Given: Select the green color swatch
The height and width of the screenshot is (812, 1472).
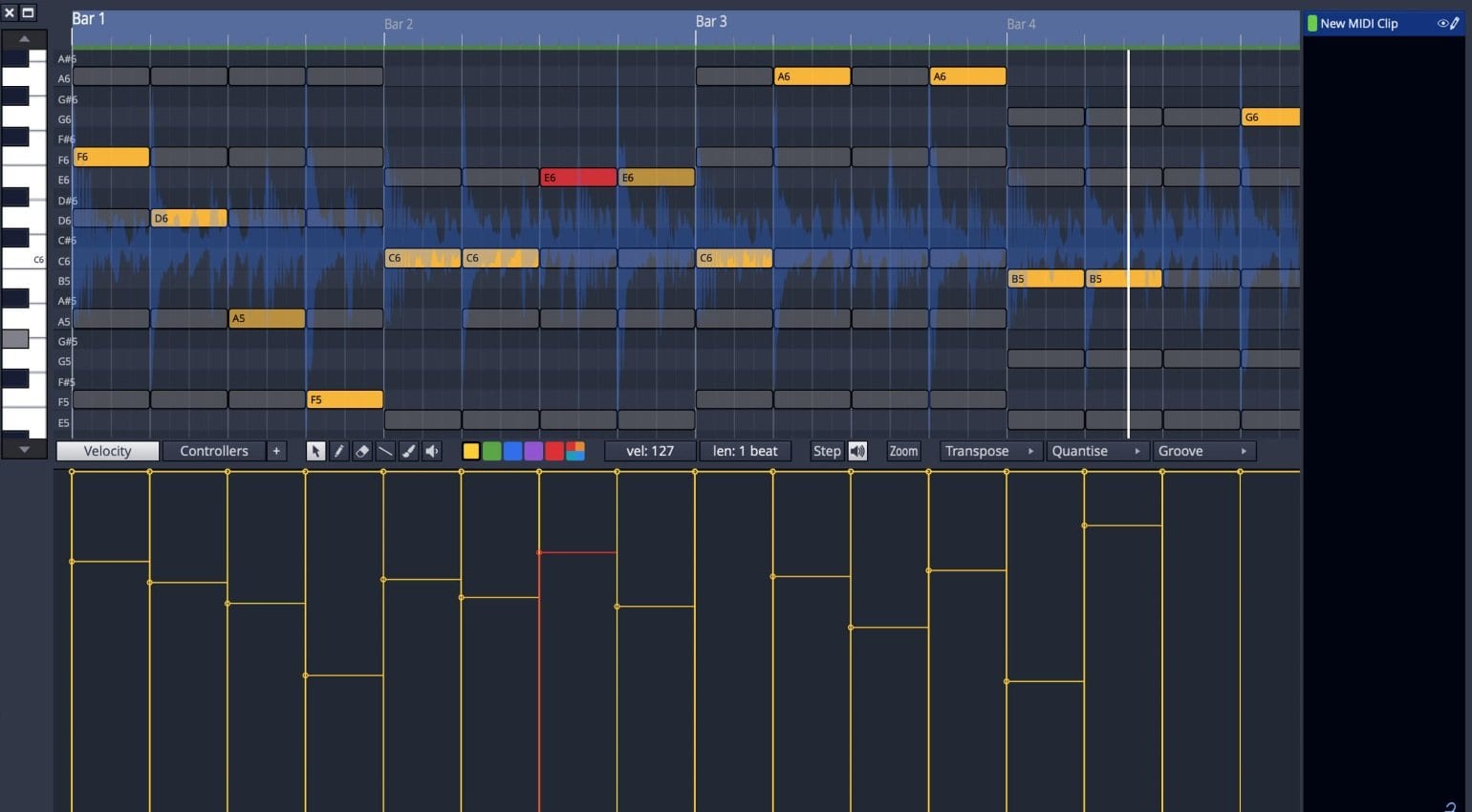Looking at the screenshot, I should (x=492, y=451).
